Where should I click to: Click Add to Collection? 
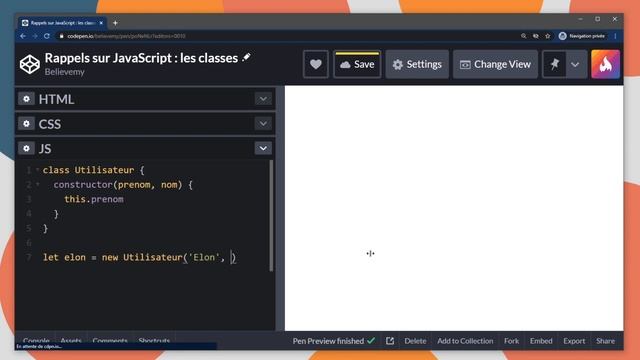(x=465, y=341)
